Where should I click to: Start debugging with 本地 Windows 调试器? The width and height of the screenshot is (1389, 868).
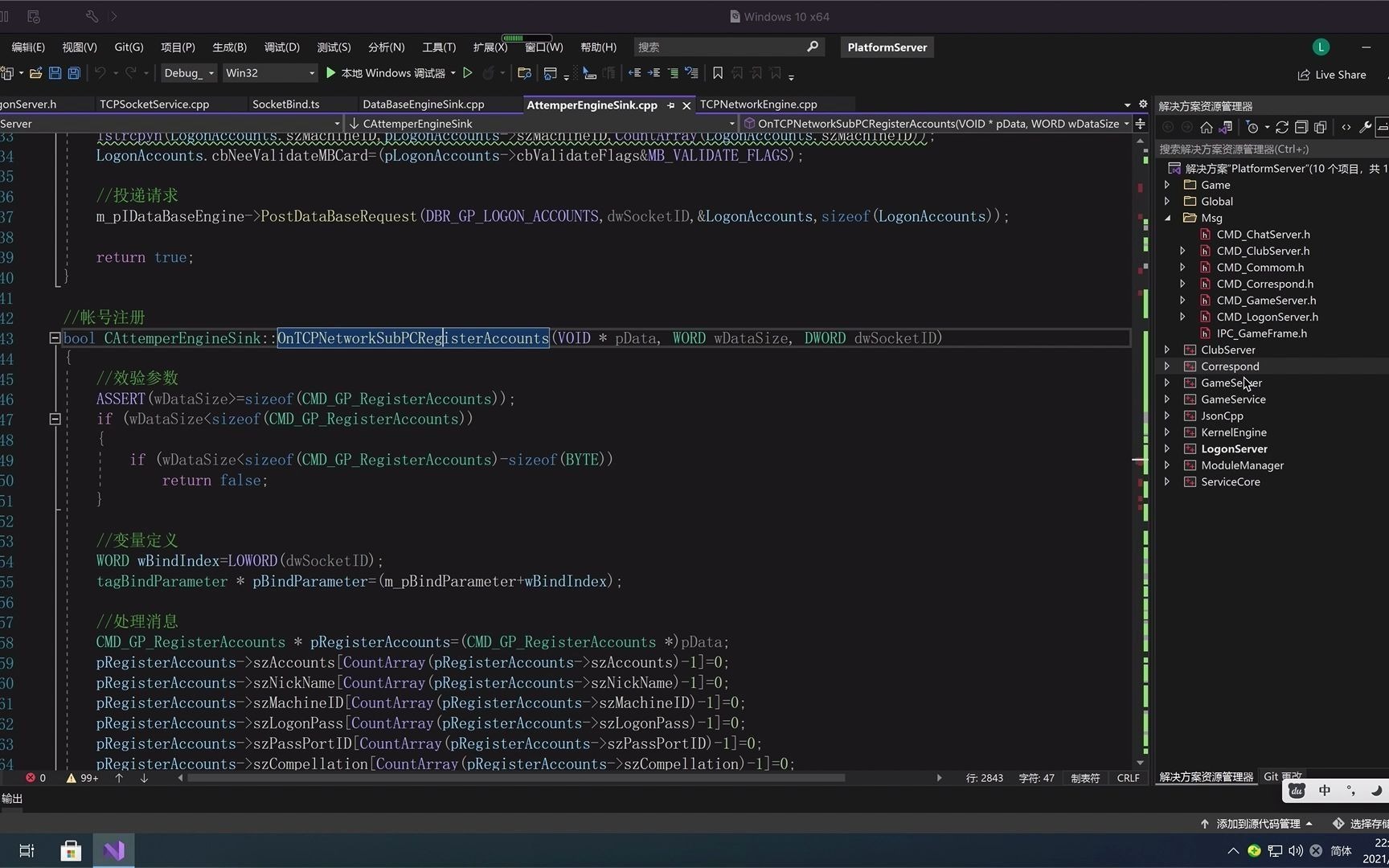pyautogui.click(x=390, y=72)
